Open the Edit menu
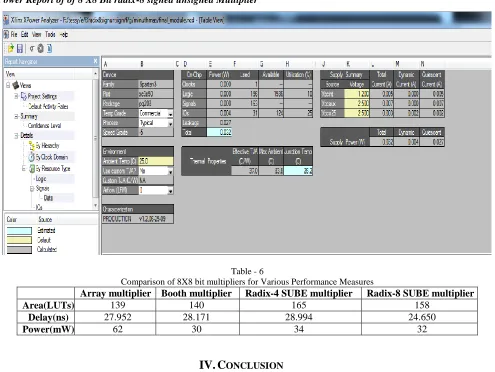 coord(24,34)
